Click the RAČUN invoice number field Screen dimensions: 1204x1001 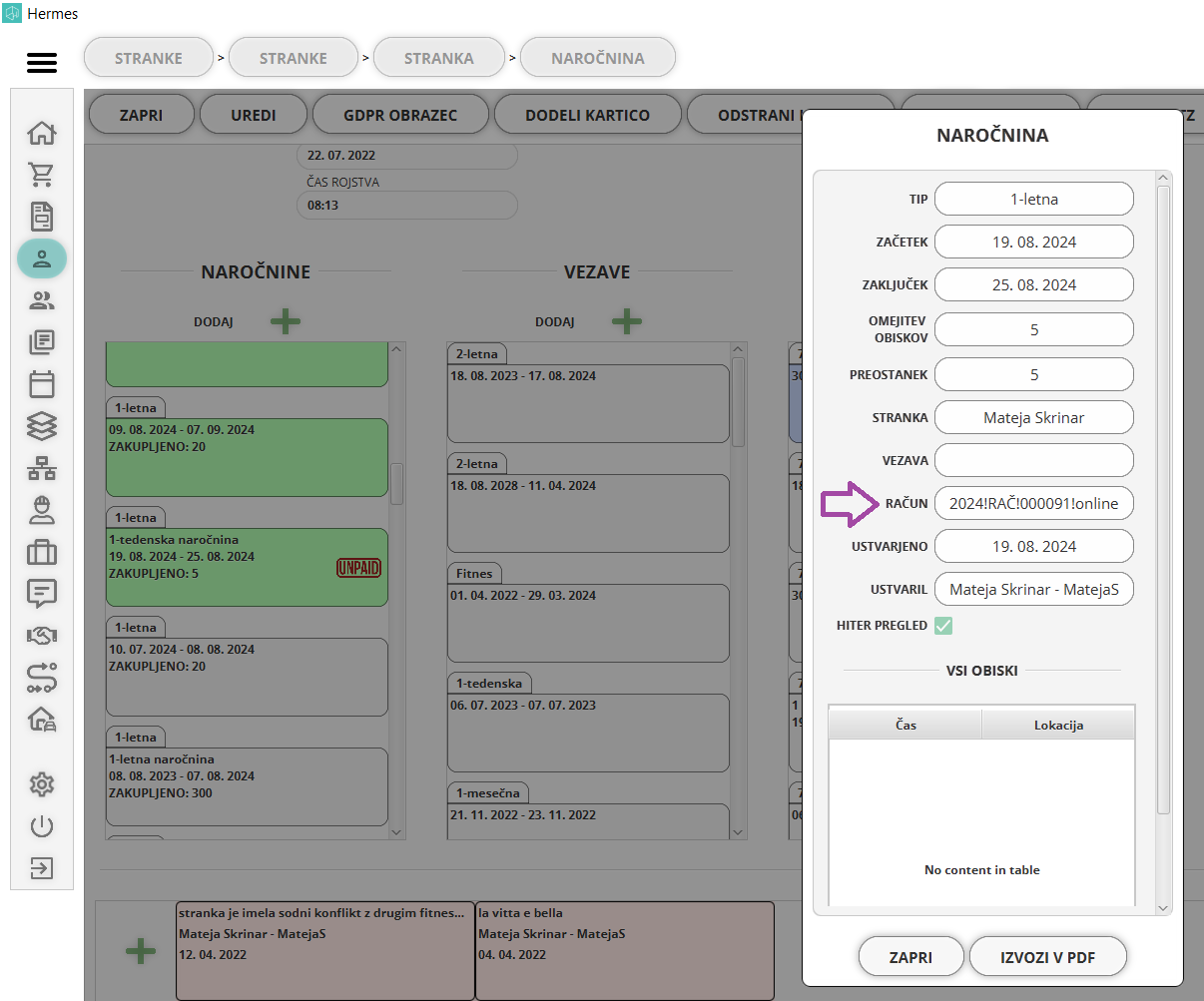tap(1034, 503)
